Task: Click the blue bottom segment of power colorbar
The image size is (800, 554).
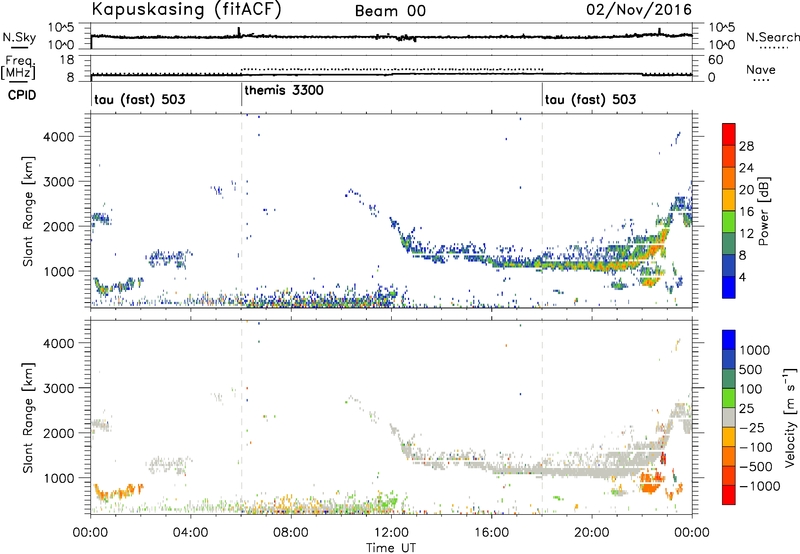Action: pyautogui.click(x=729, y=287)
